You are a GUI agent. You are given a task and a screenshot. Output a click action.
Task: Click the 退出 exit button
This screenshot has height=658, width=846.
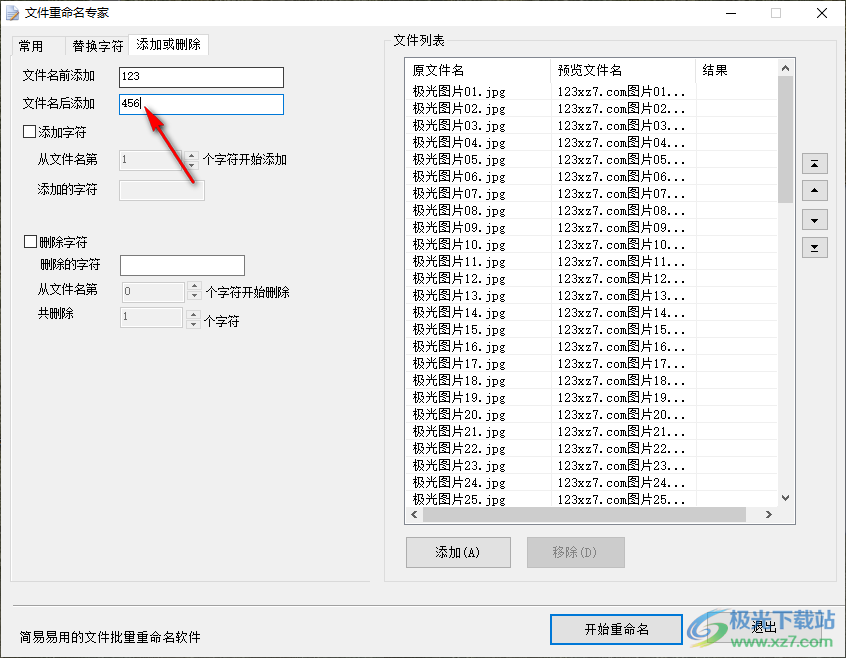pyautogui.click(x=763, y=627)
